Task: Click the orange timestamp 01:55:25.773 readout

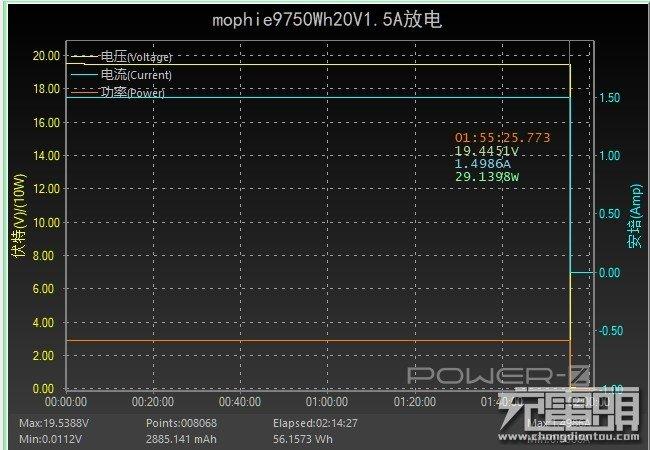Action: coord(502,137)
